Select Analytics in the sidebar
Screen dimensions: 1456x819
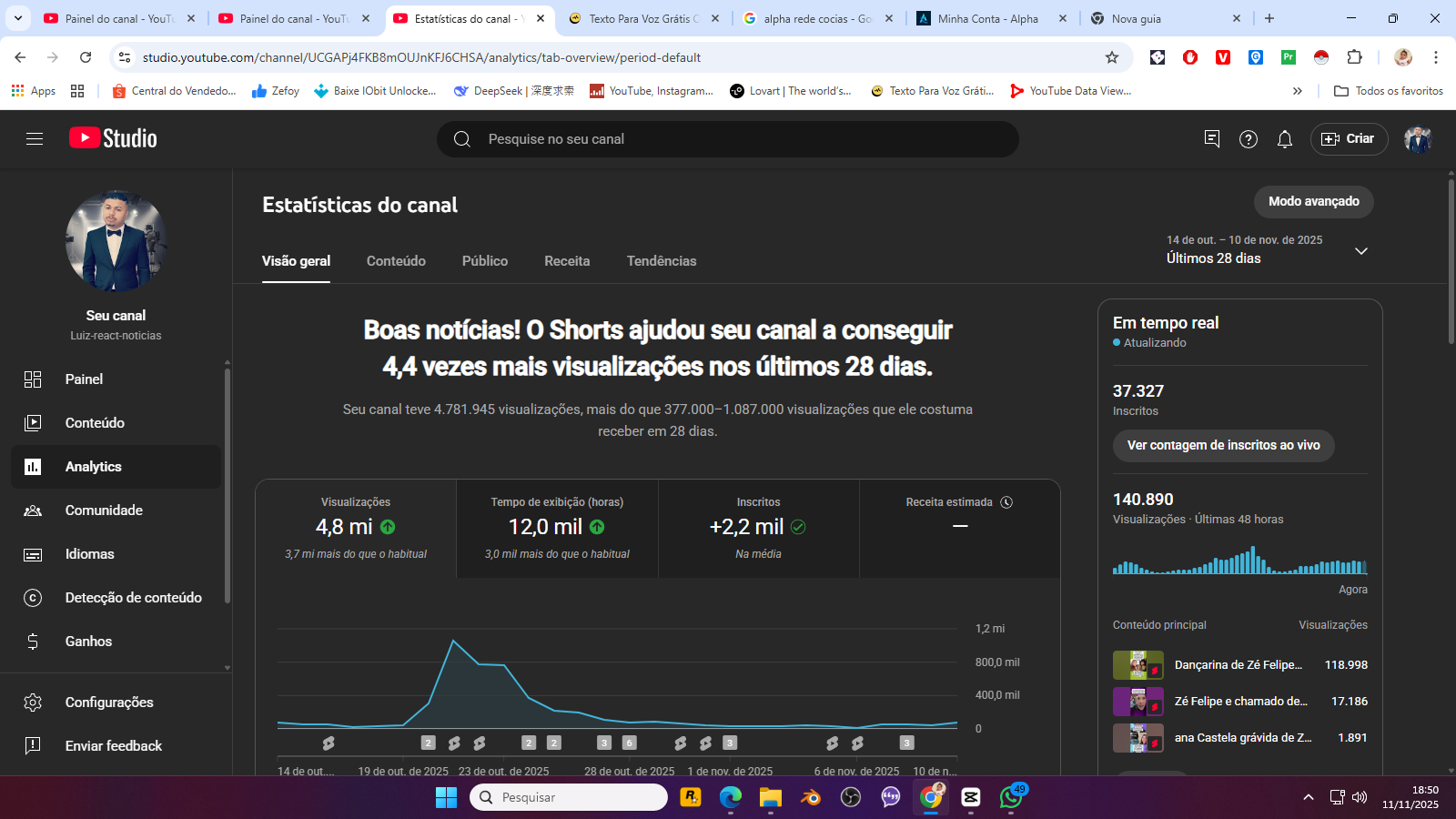pos(116,467)
